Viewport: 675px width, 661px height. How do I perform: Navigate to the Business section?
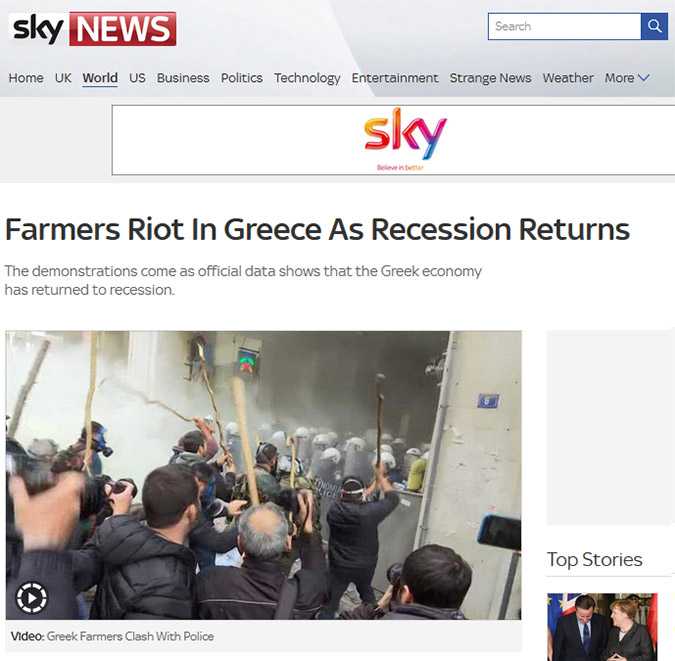point(183,78)
